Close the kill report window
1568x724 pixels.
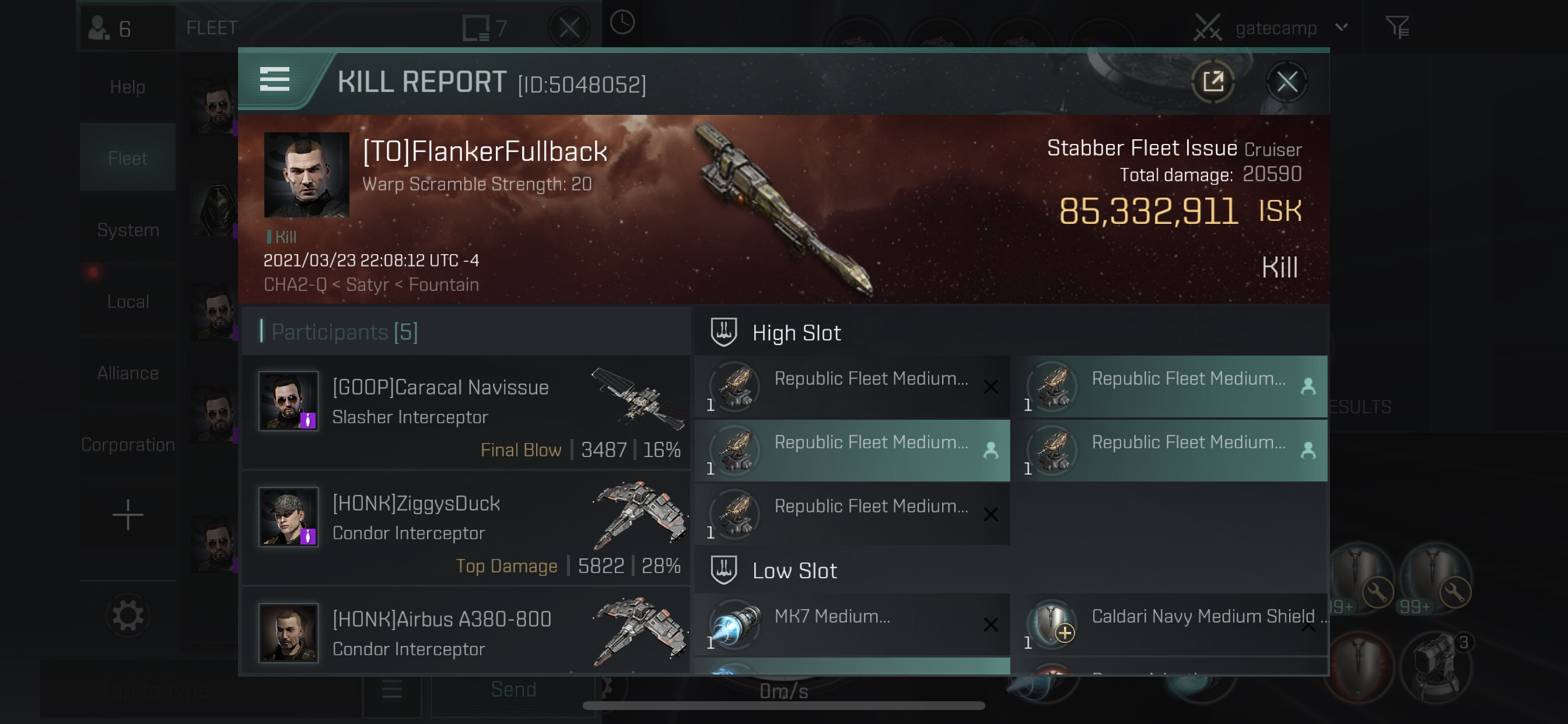[1286, 82]
